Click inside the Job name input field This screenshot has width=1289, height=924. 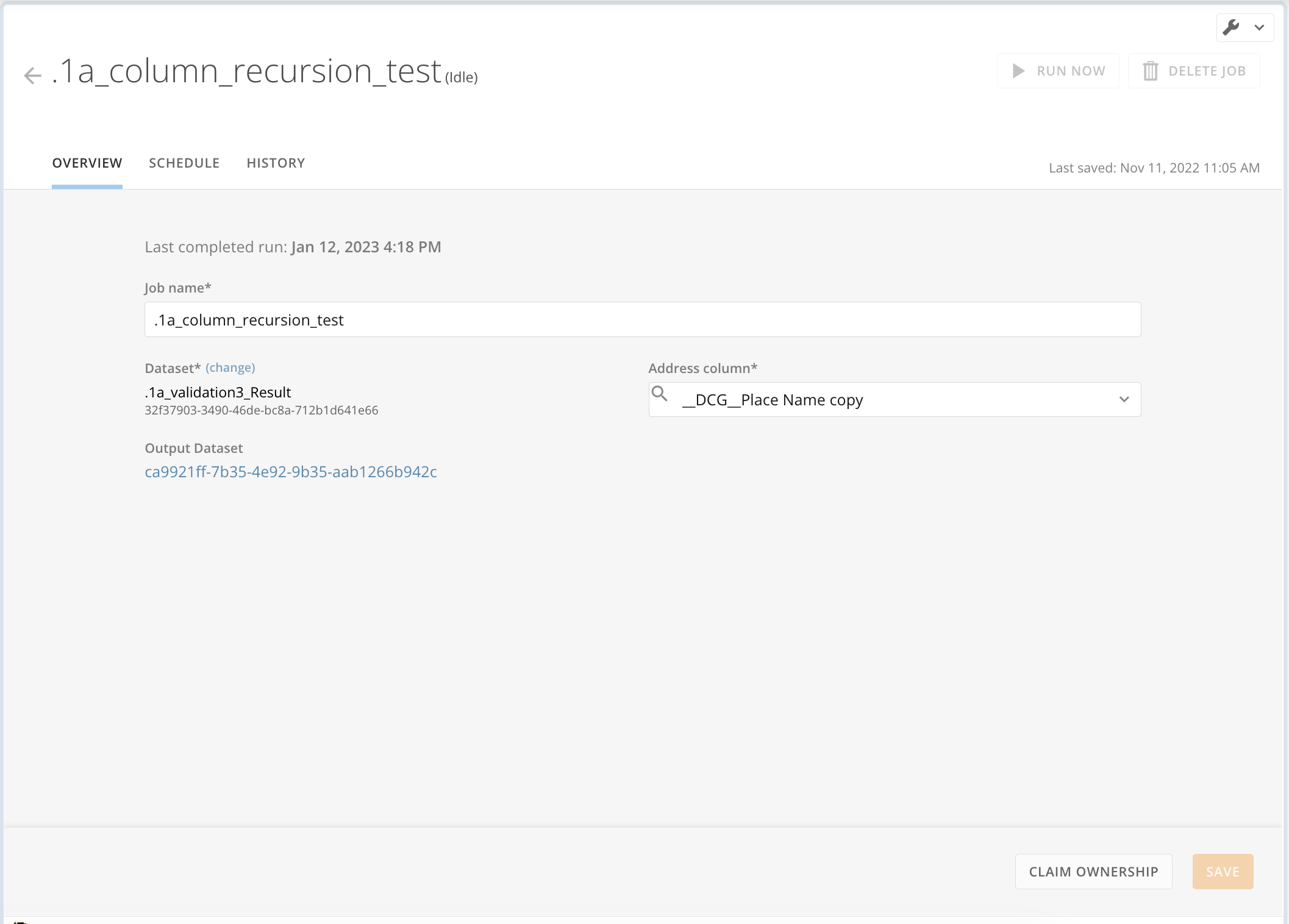pyautogui.click(x=641, y=319)
